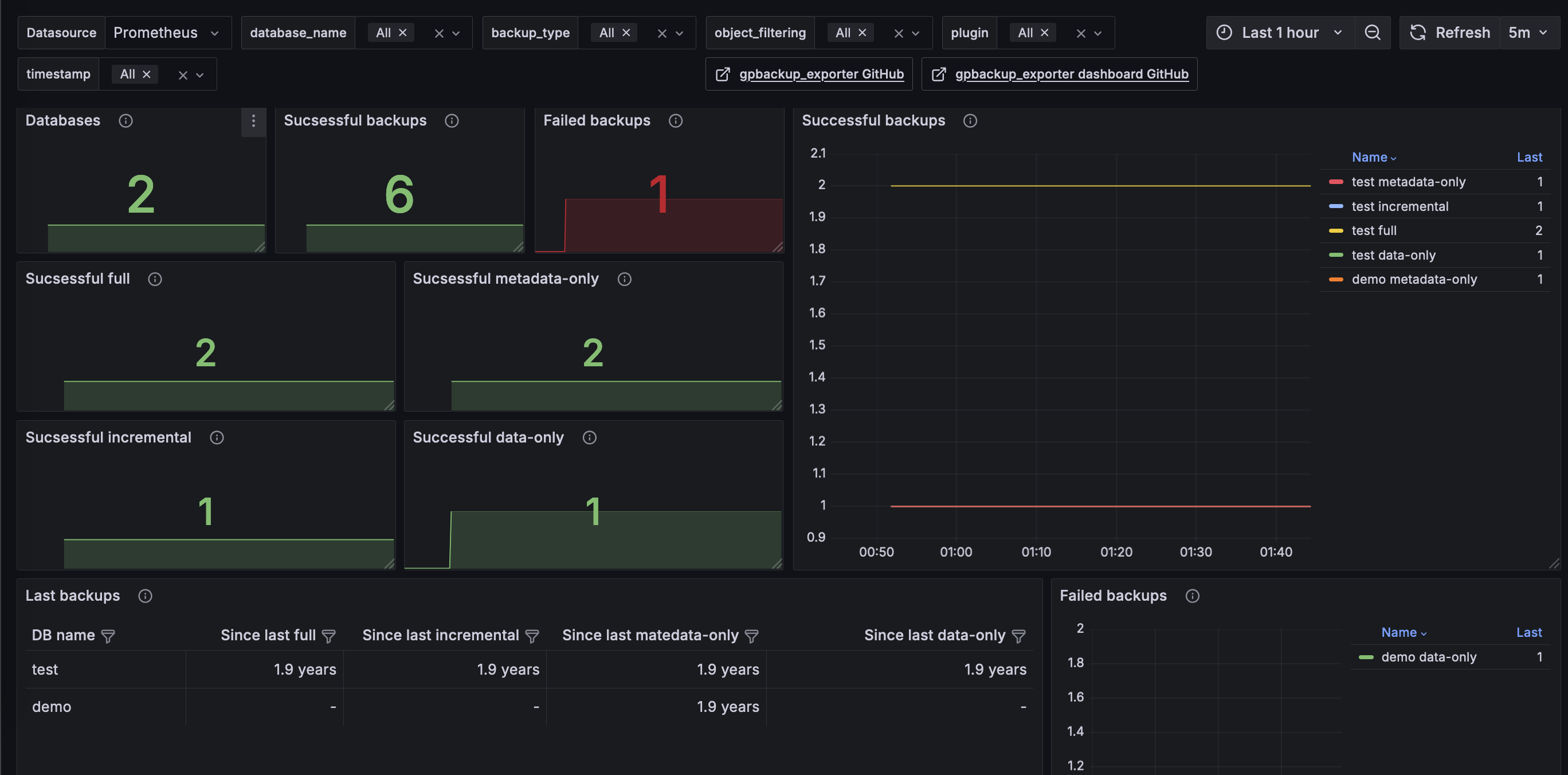Sort Successful backups legend by Last
The image size is (1568, 775).
coord(1528,157)
